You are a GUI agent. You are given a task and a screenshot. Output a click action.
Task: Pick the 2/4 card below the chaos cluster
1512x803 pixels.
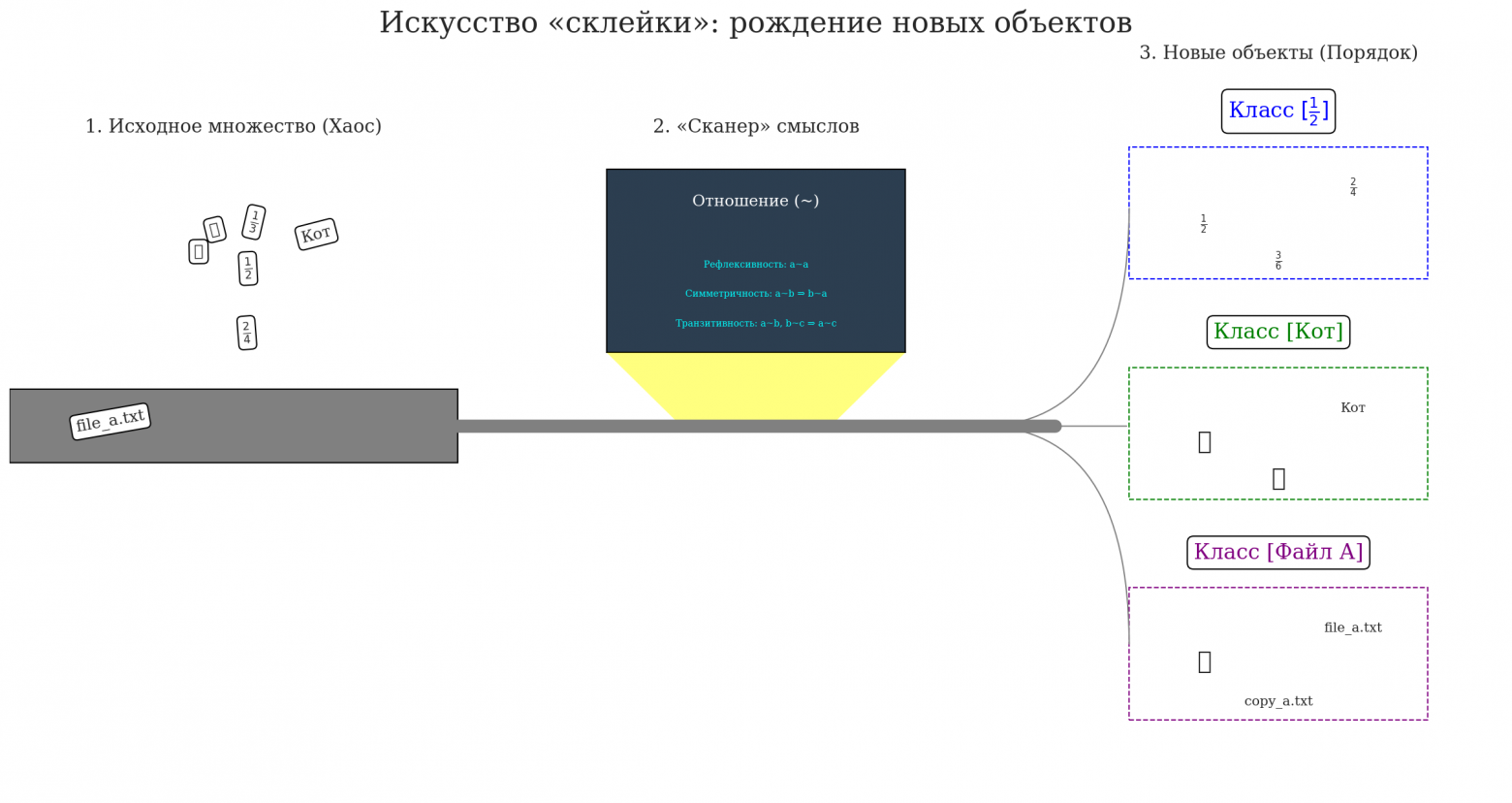pos(246,332)
